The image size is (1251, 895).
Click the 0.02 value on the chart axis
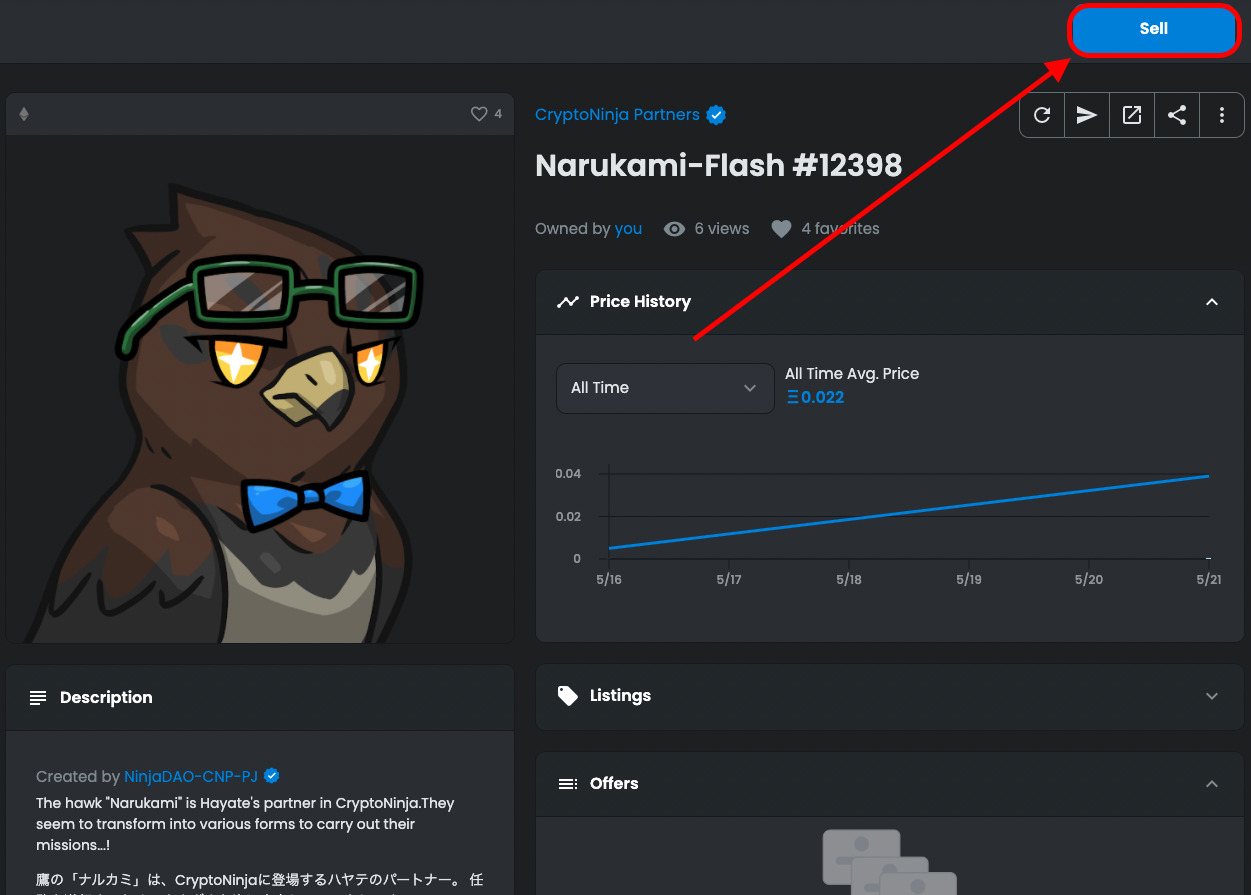pyautogui.click(x=568, y=517)
